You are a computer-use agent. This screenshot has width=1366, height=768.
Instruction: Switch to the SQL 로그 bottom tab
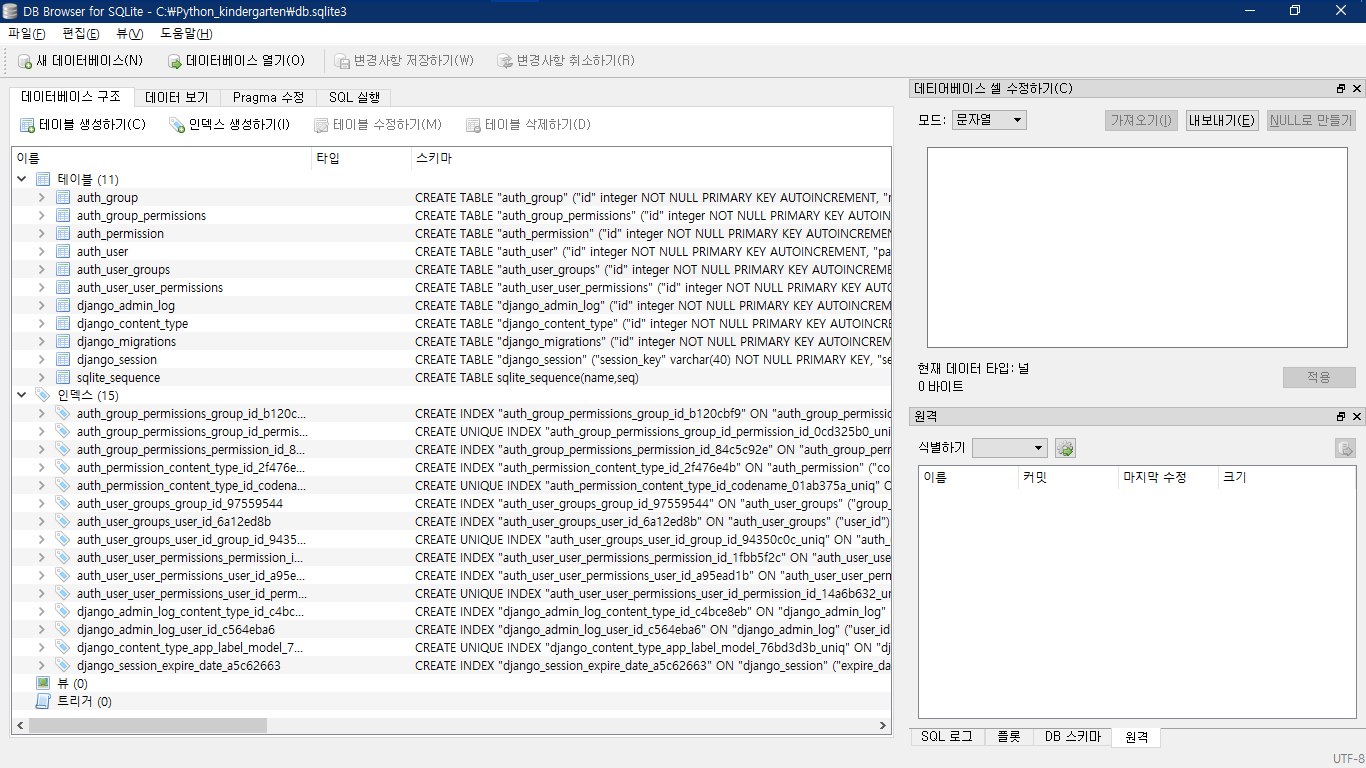(946, 737)
